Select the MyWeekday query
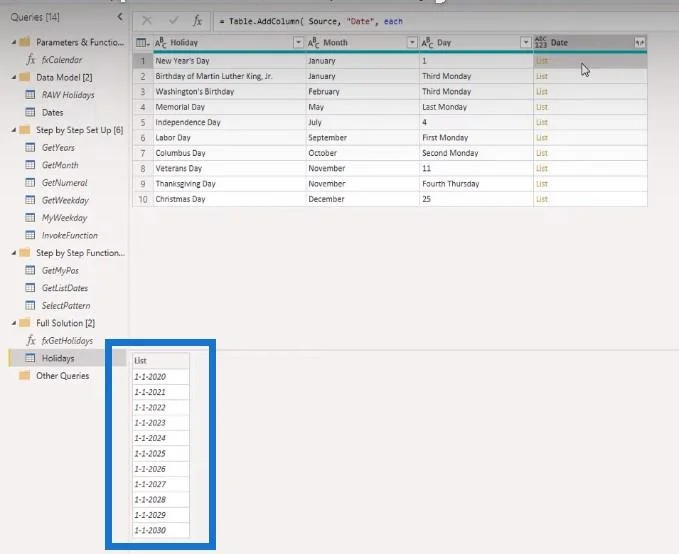The width and height of the screenshot is (679, 554). pos(64,218)
